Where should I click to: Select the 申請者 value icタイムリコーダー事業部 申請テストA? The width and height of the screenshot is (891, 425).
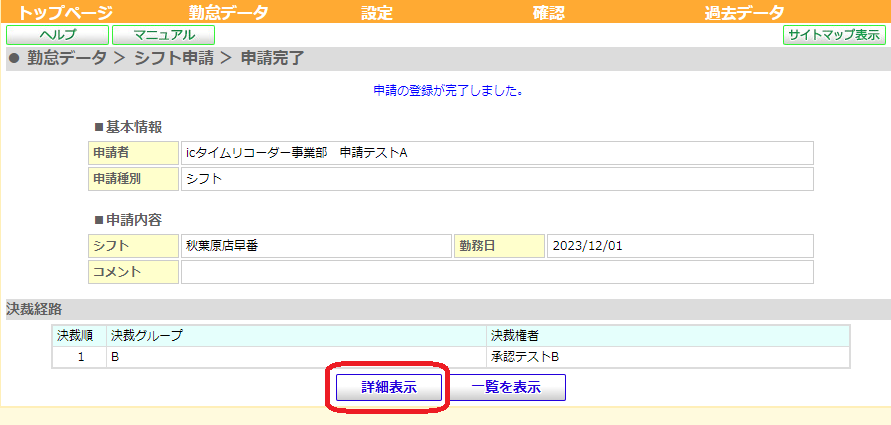497,153
